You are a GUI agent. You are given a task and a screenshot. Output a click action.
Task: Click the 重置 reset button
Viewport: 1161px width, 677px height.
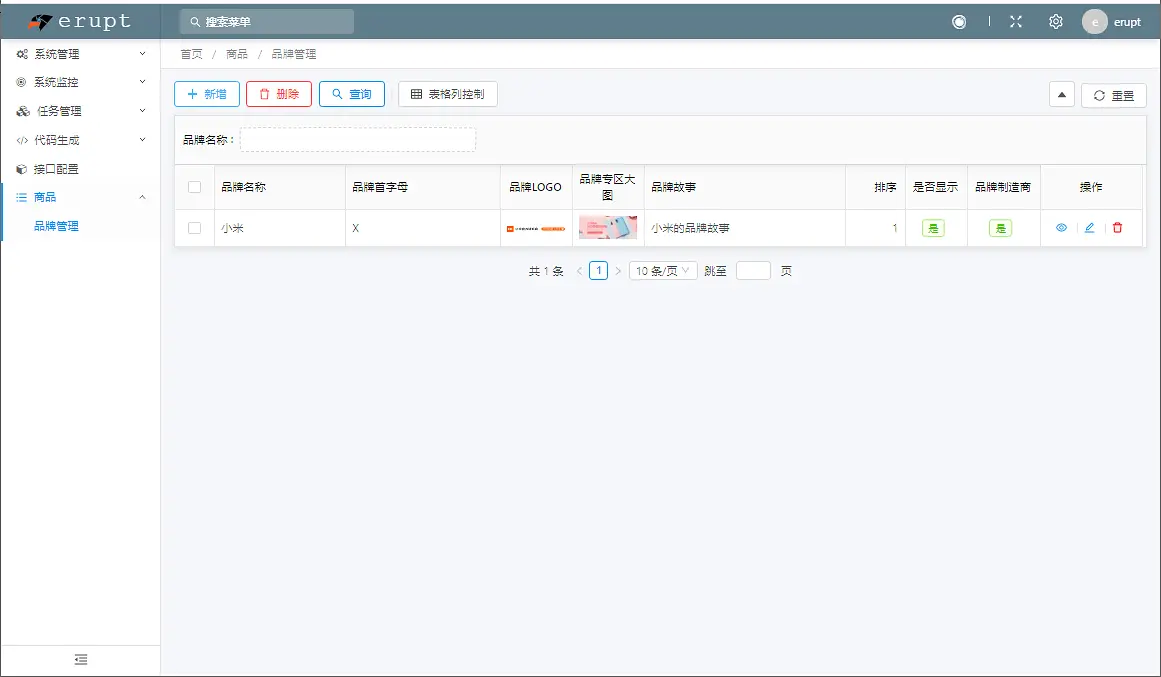point(1113,94)
